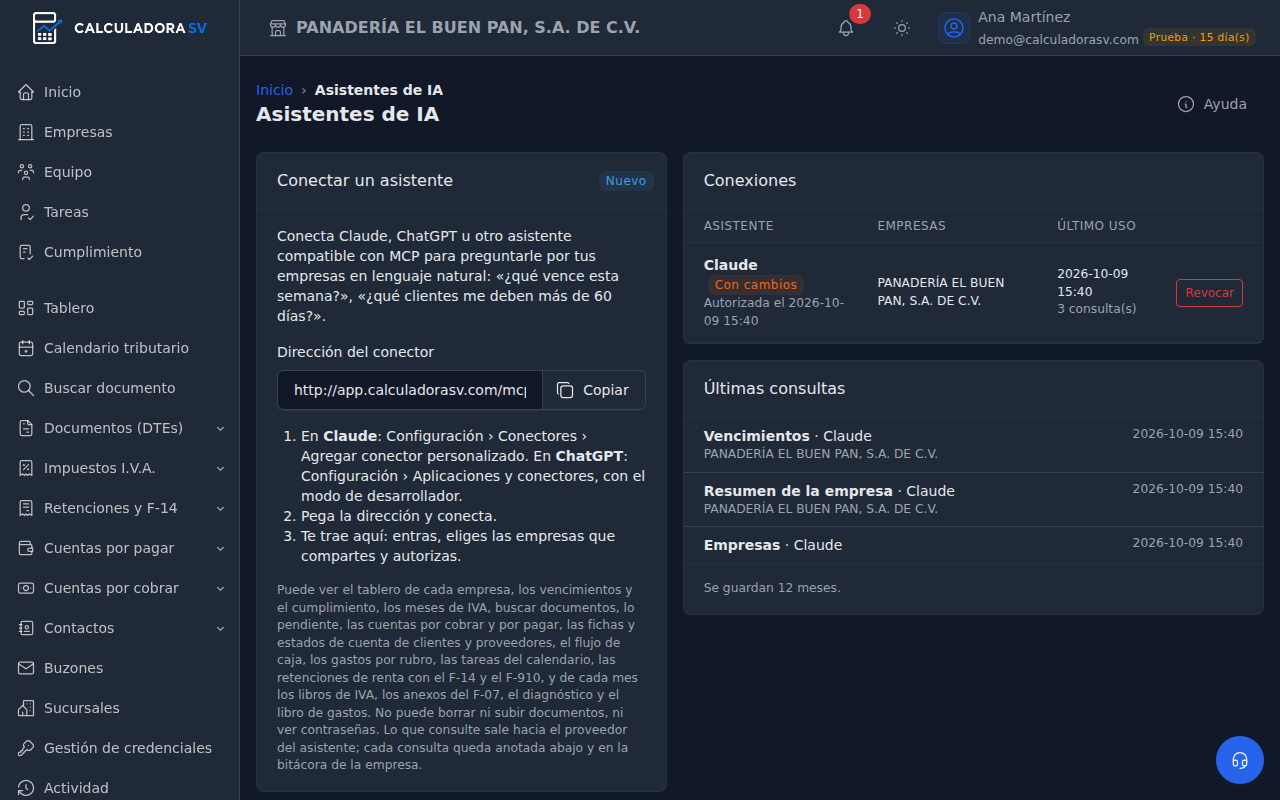Click the Vencimientos query row text
This screenshot has height=800, width=1280.
(x=757, y=436)
